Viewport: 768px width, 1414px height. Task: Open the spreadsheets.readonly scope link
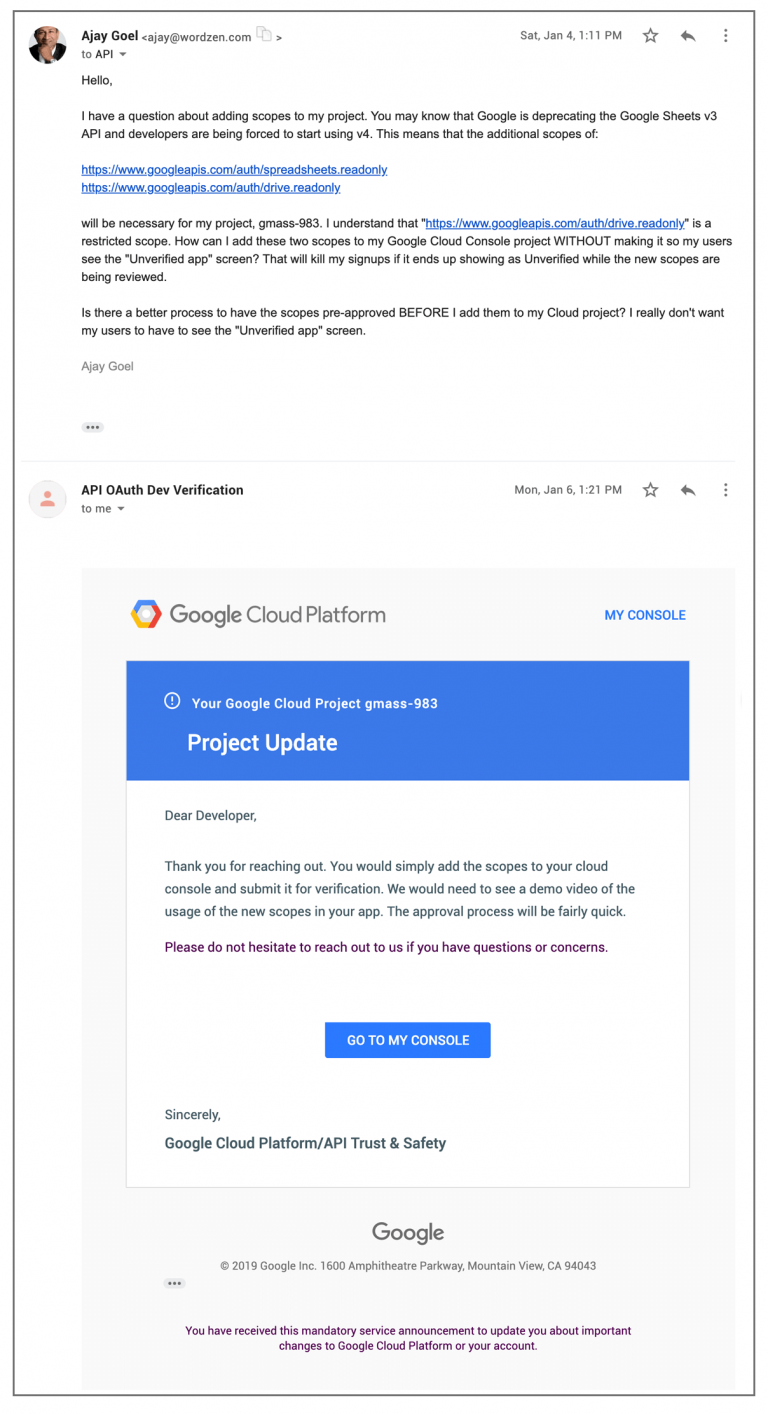pos(233,169)
